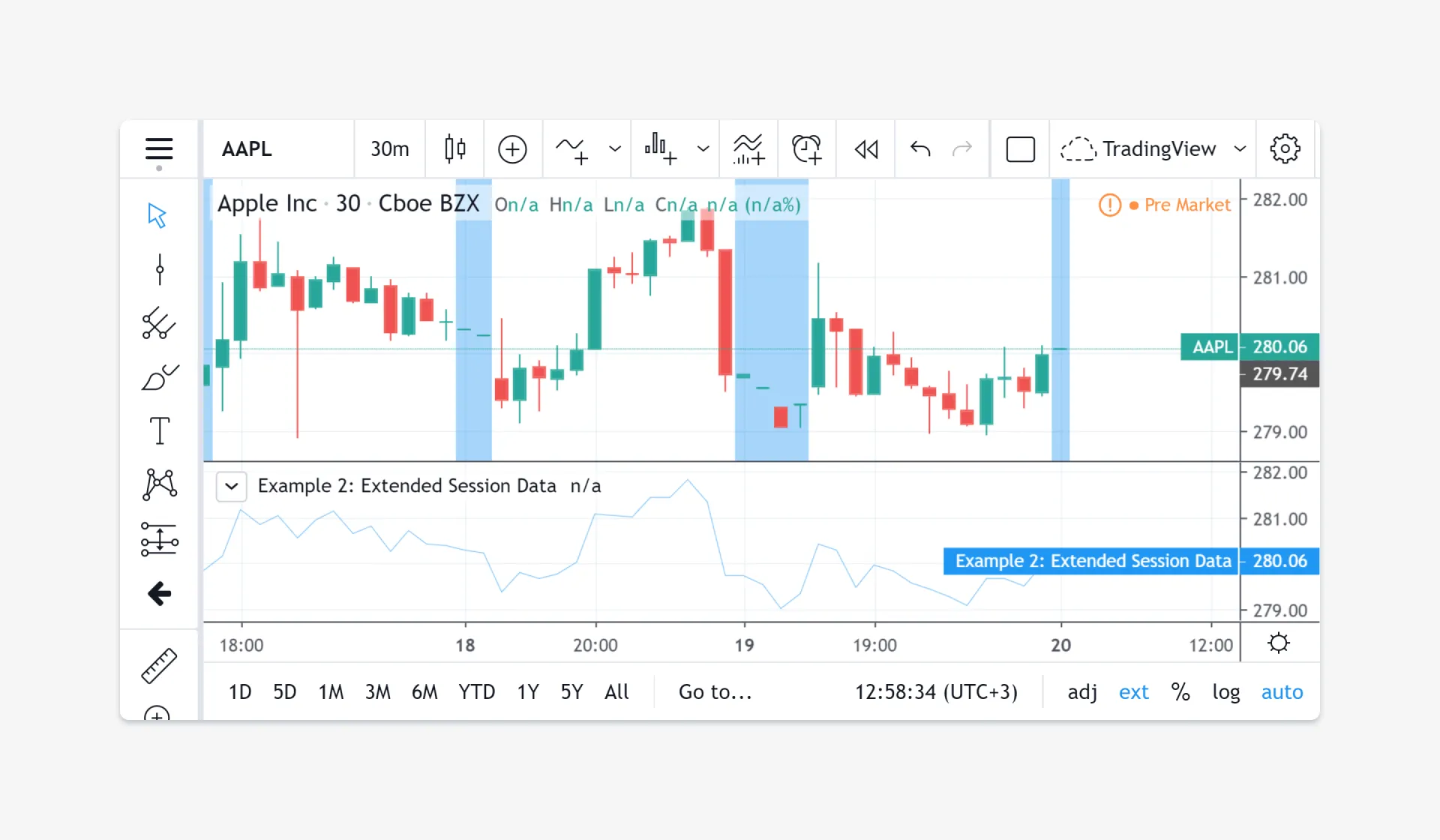Screen dimensions: 1440x840
Task: Open indicators and strategies
Action: 572,148
